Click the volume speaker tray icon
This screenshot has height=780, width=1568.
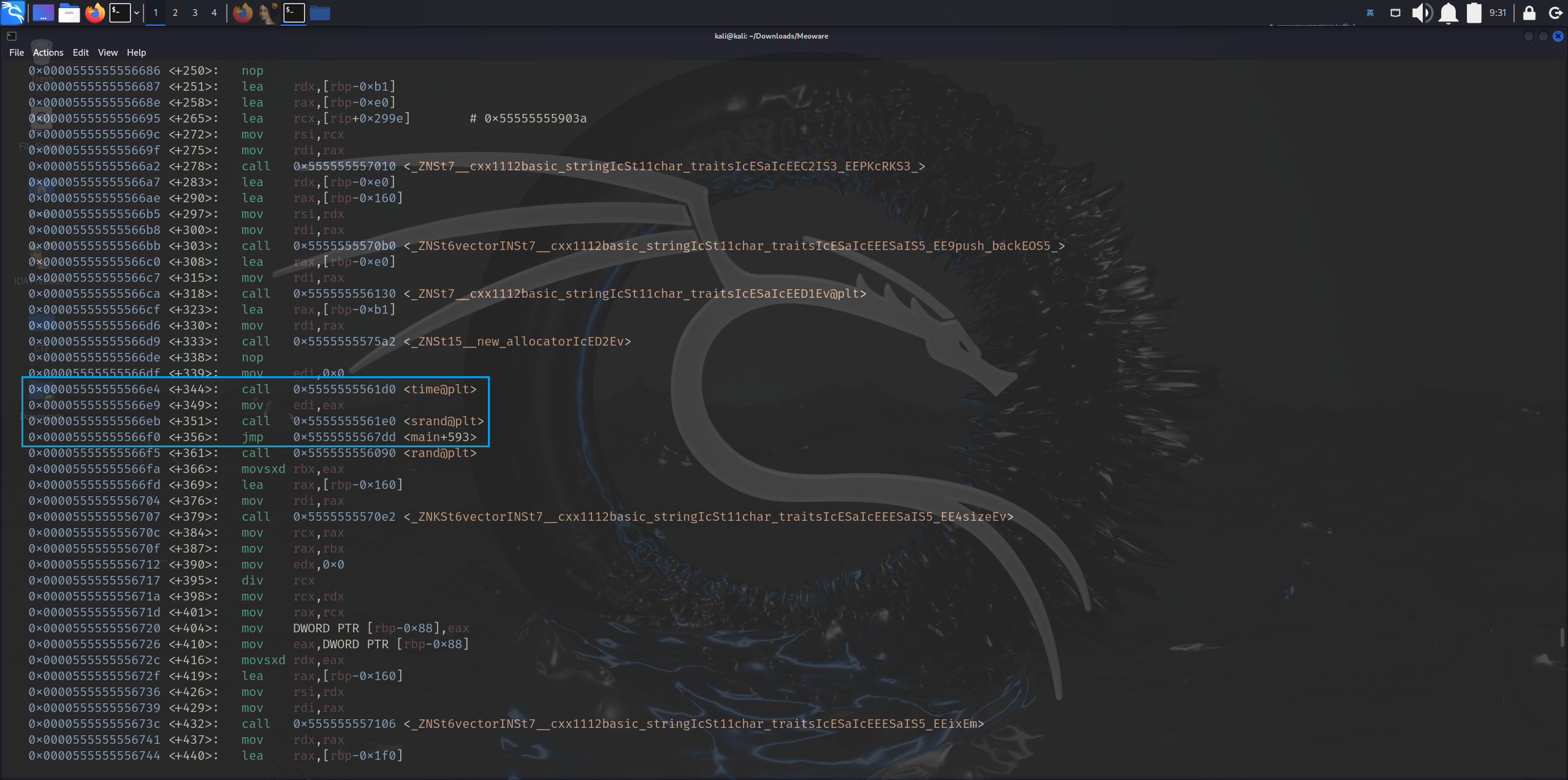[x=1421, y=13]
